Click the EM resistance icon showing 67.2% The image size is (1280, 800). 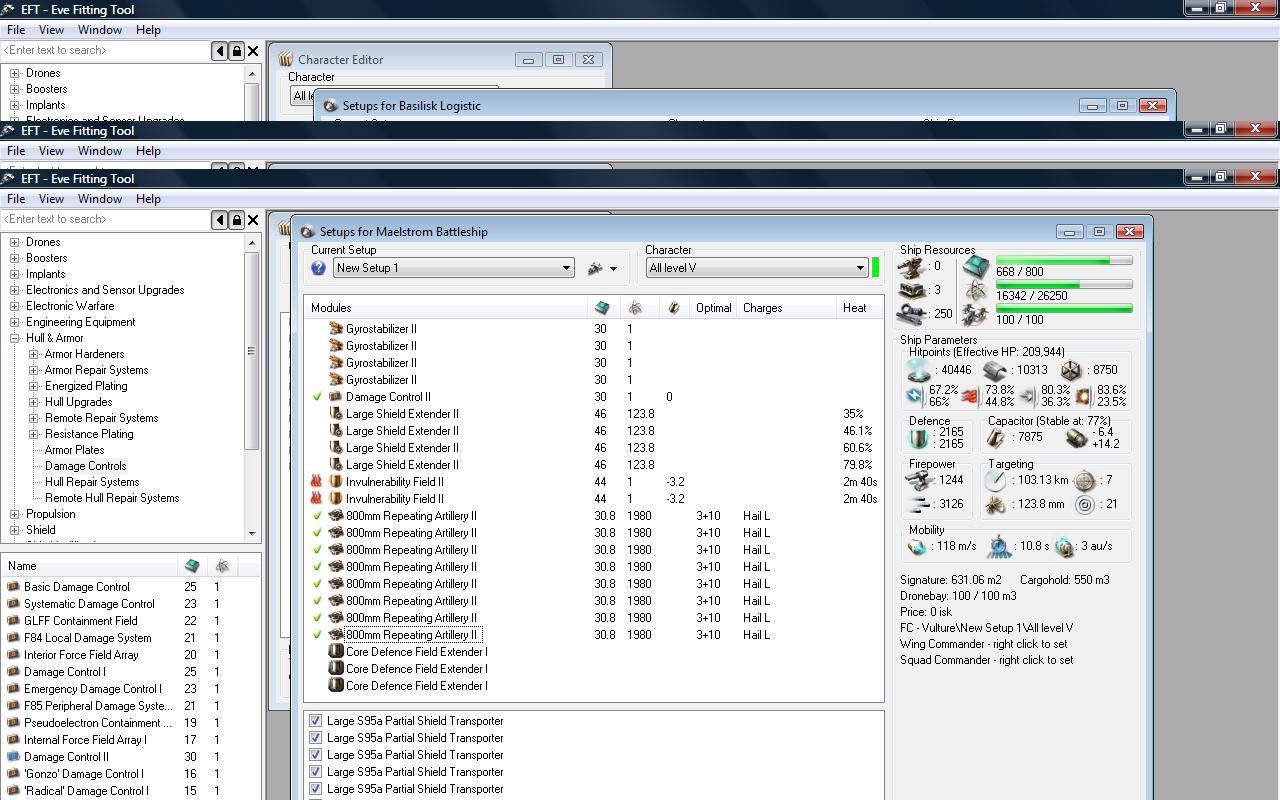click(915, 396)
